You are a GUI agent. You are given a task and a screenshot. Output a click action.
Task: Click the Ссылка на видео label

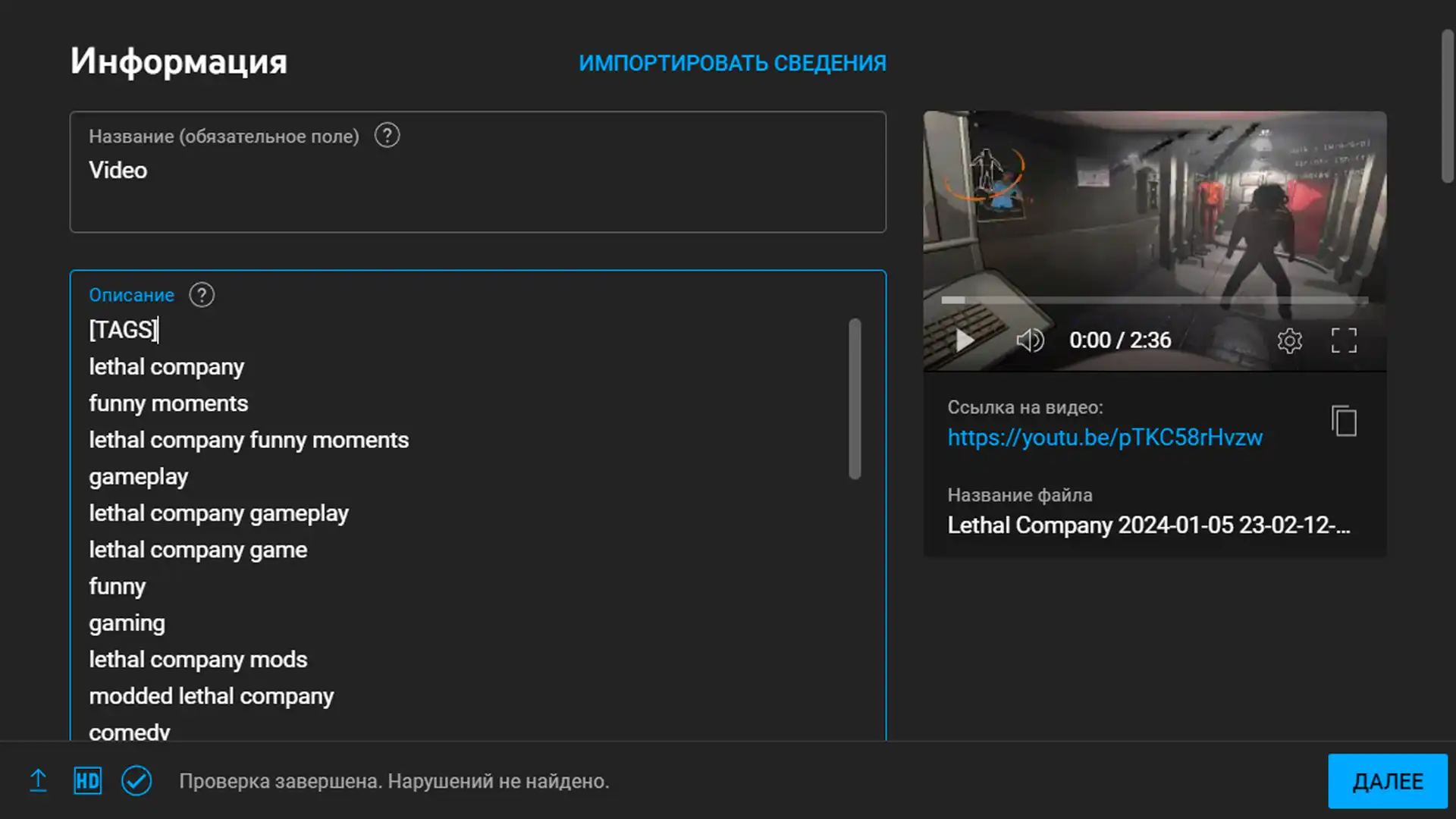coord(1025,407)
